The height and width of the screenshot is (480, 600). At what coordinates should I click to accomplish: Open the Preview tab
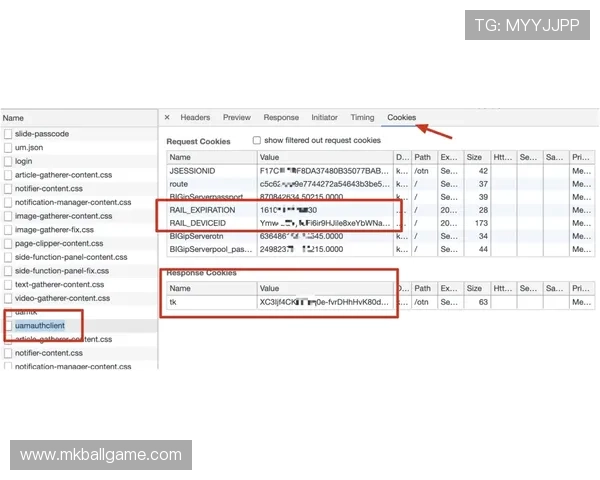pos(236,117)
